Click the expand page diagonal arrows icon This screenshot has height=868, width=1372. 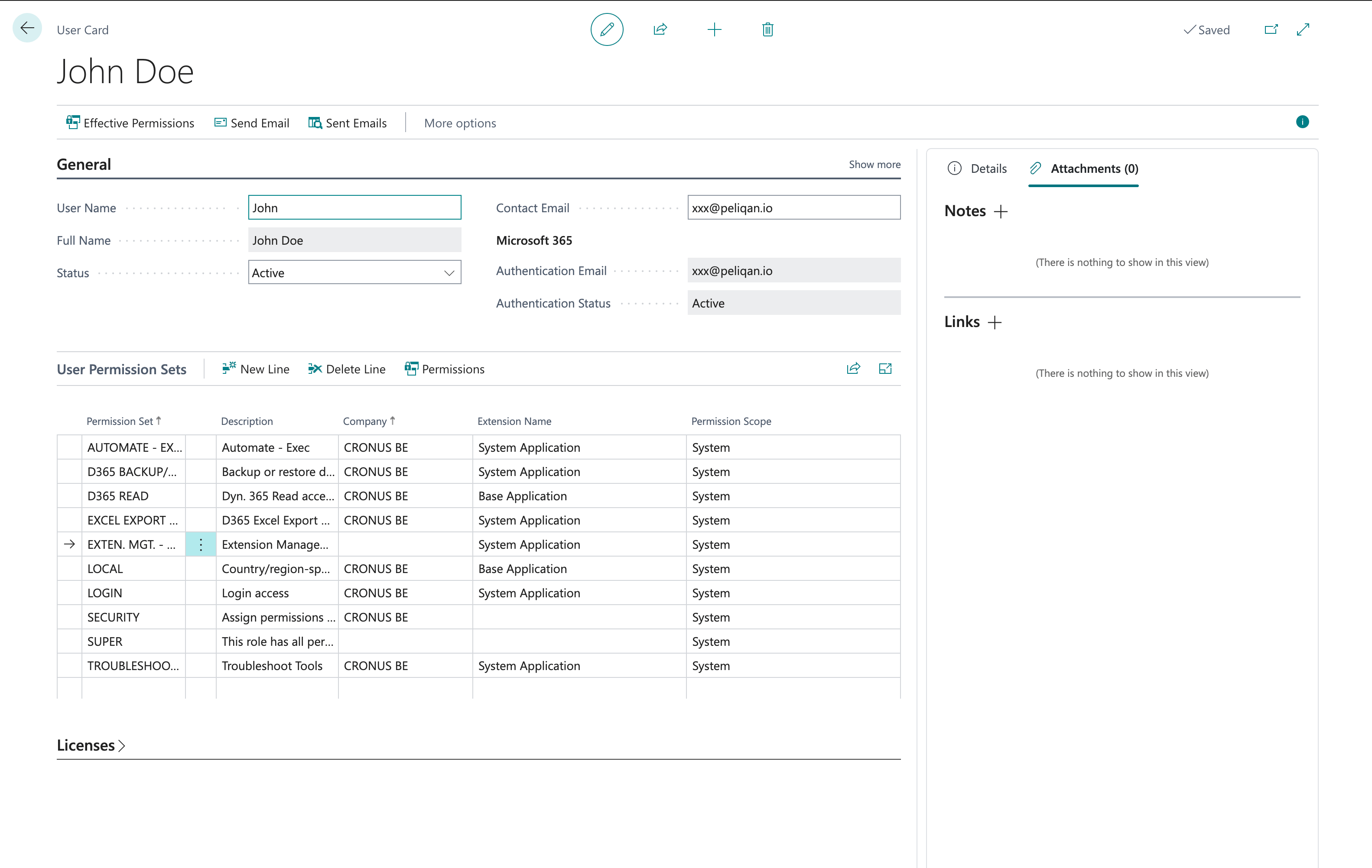1303,29
